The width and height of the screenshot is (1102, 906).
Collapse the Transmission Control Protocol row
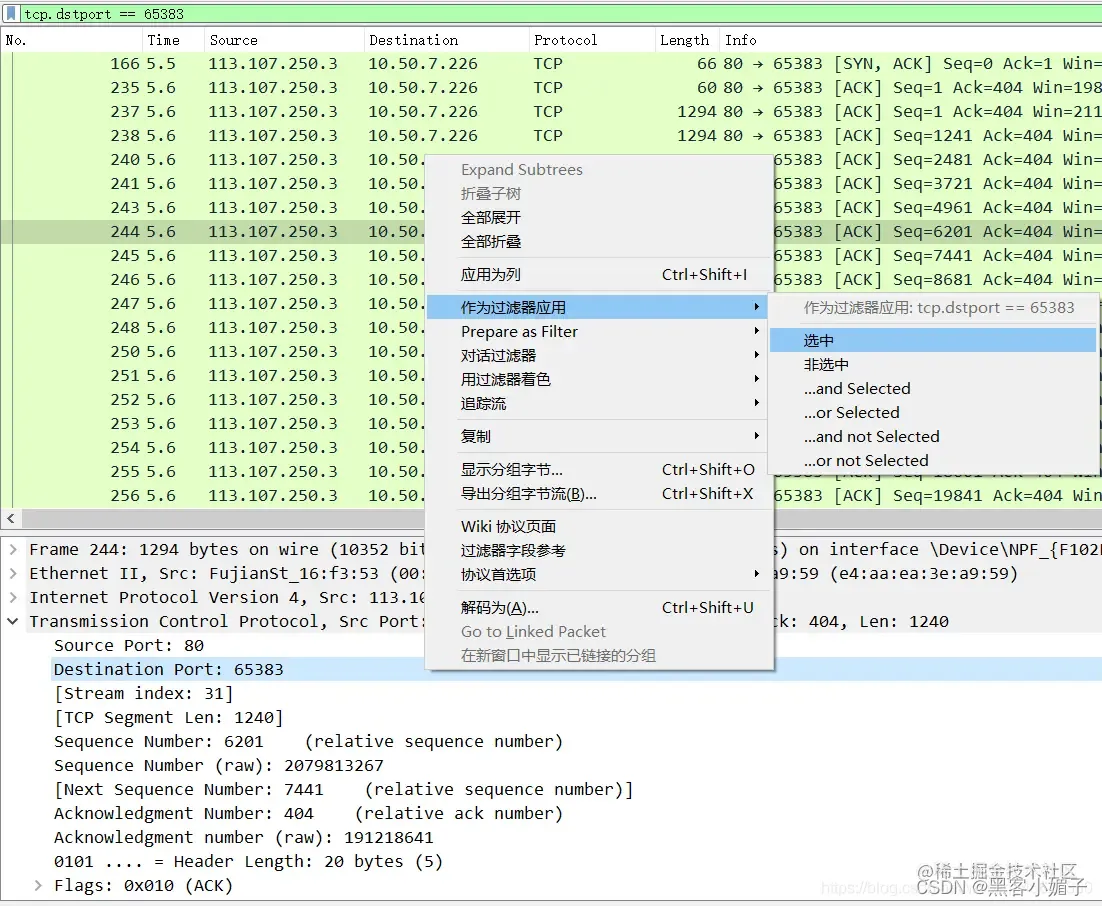(13, 621)
